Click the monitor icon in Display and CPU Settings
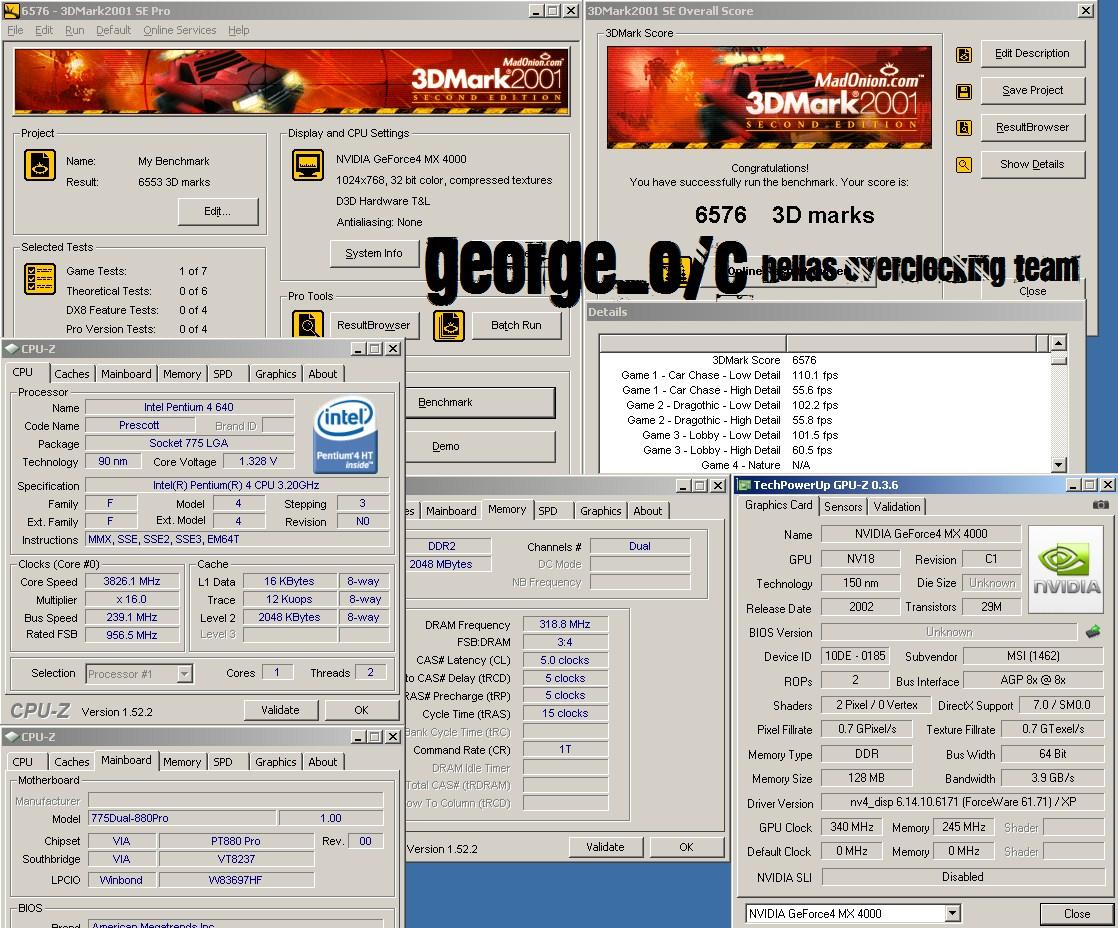 click(x=308, y=165)
